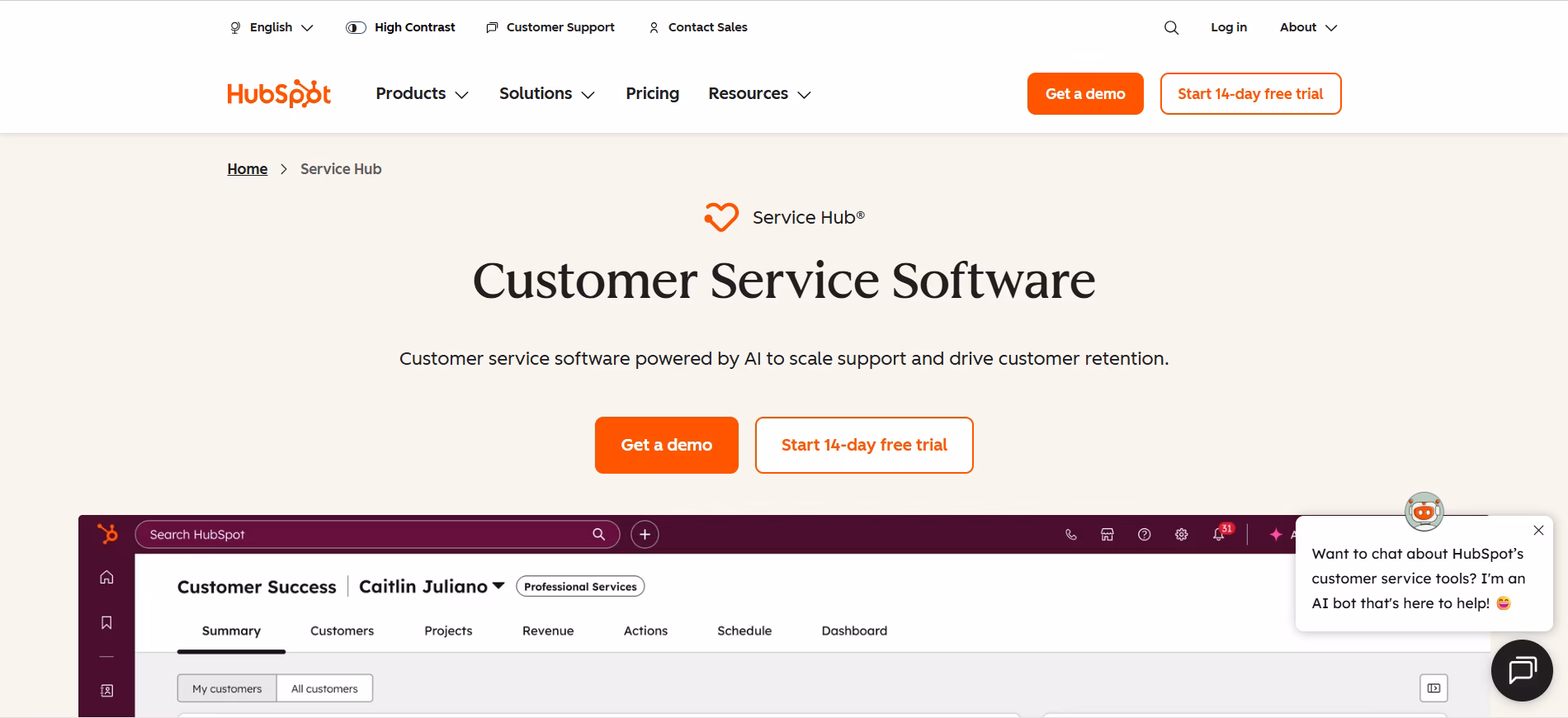Image resolution: width=1568 pixels, height=718 pixels.
Task: Click Get a demo below the headline
Action: pyautogui.click(x=666, y=445)
